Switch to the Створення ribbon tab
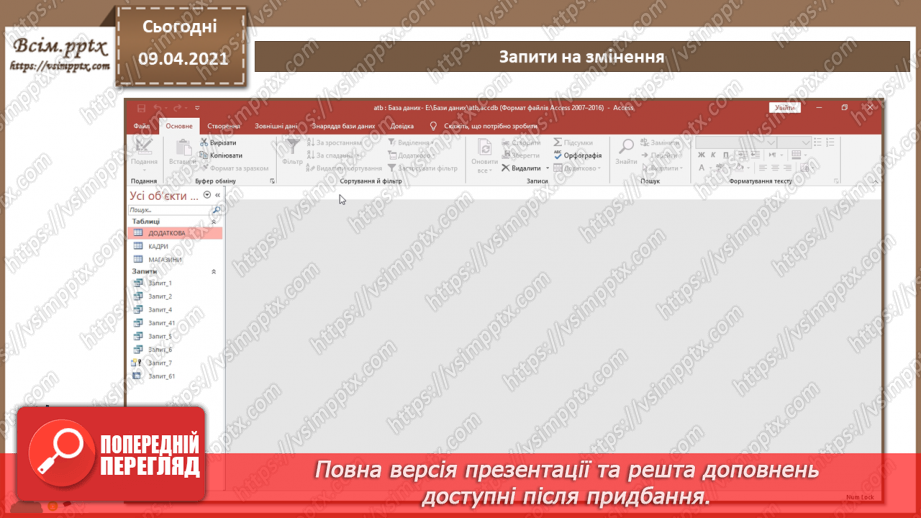921x518 pixels. point(223,126)
